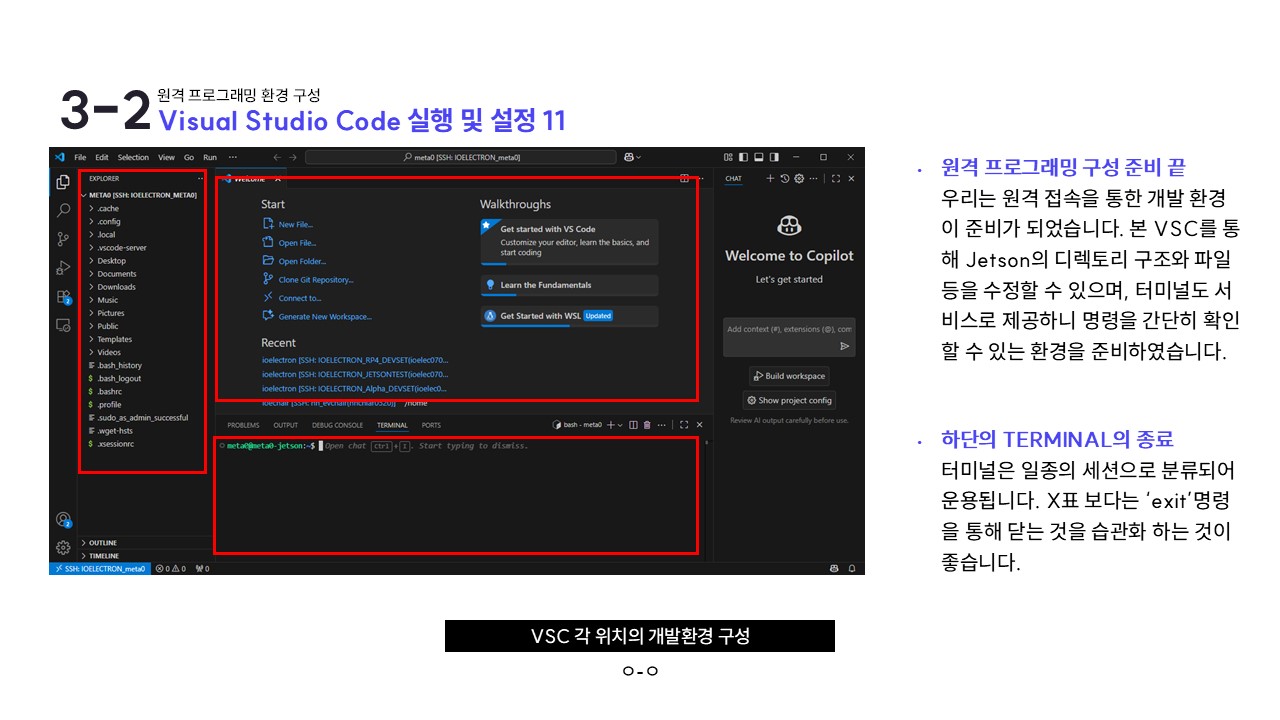Image resolution: width=1280 pixels, height=720 pixels.
Task: Maximize the Chat panel
Action: 836,178
